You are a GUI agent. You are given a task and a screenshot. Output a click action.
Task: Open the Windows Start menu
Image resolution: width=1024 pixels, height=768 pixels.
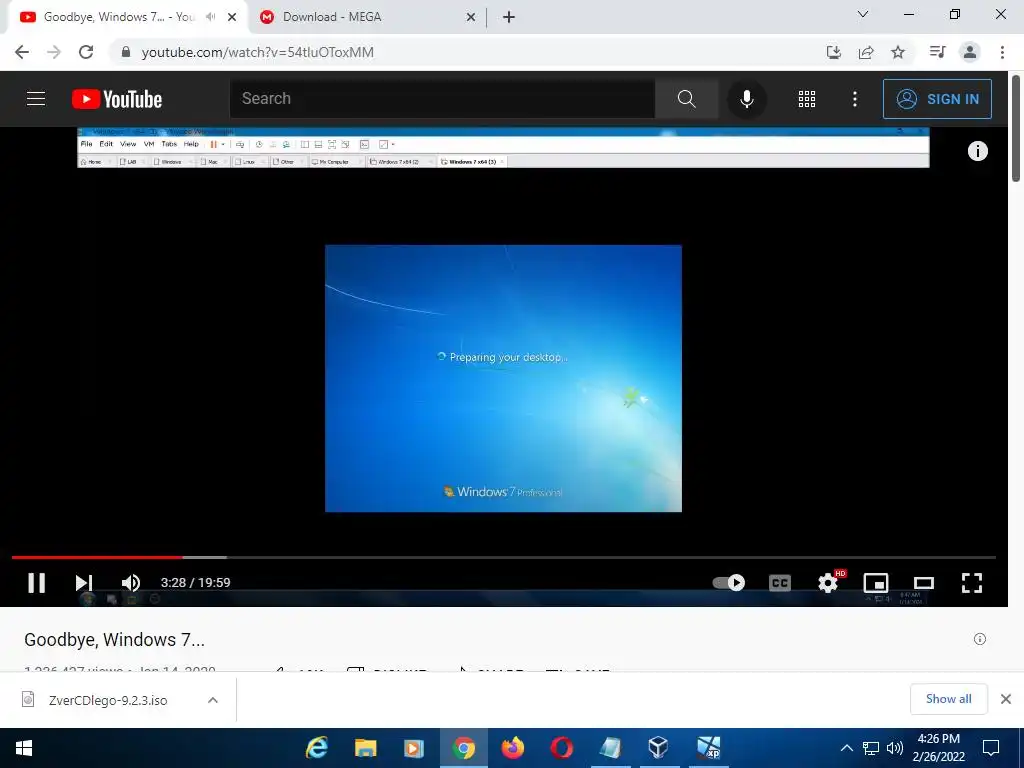click(24, 748)
